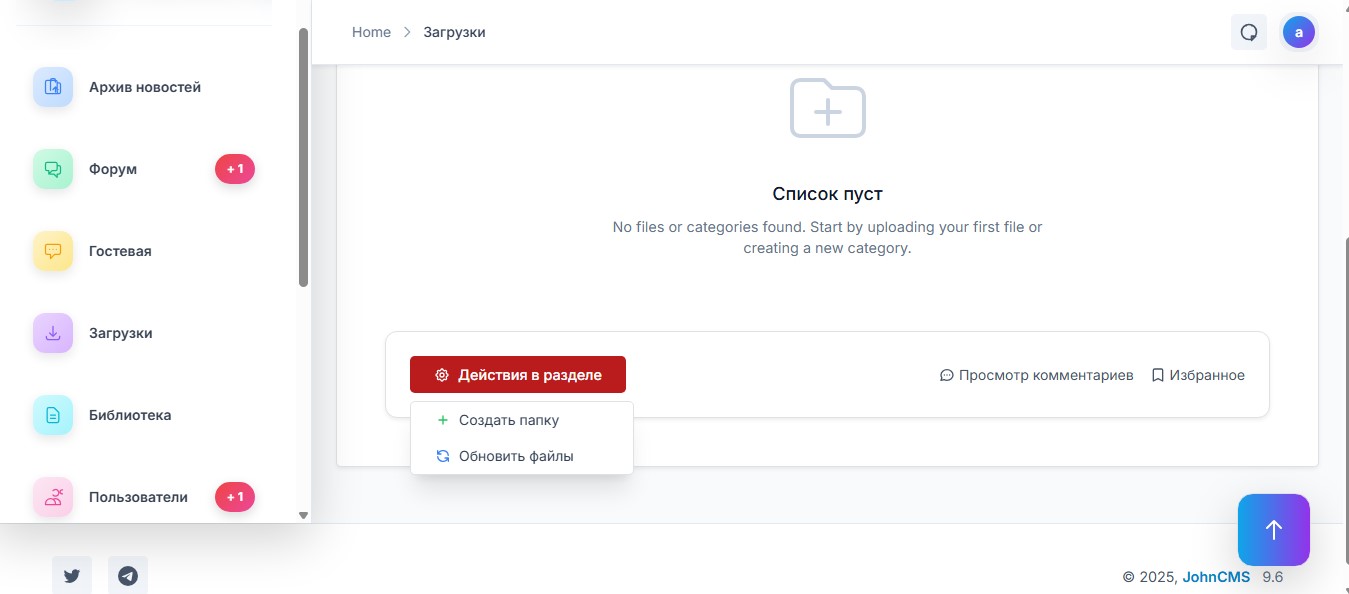Screen dimensions: 1349x594
Task: Open the Форум chat icon
Action: point(53,169)
